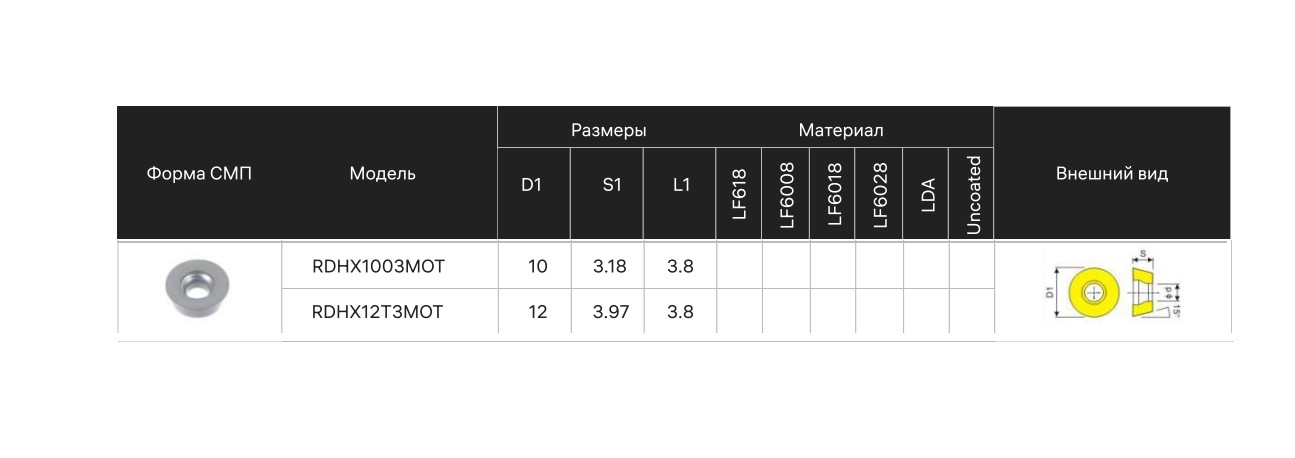Click the L1 column header
Viewport: 1295px width, 458px height.
(681, 186)
